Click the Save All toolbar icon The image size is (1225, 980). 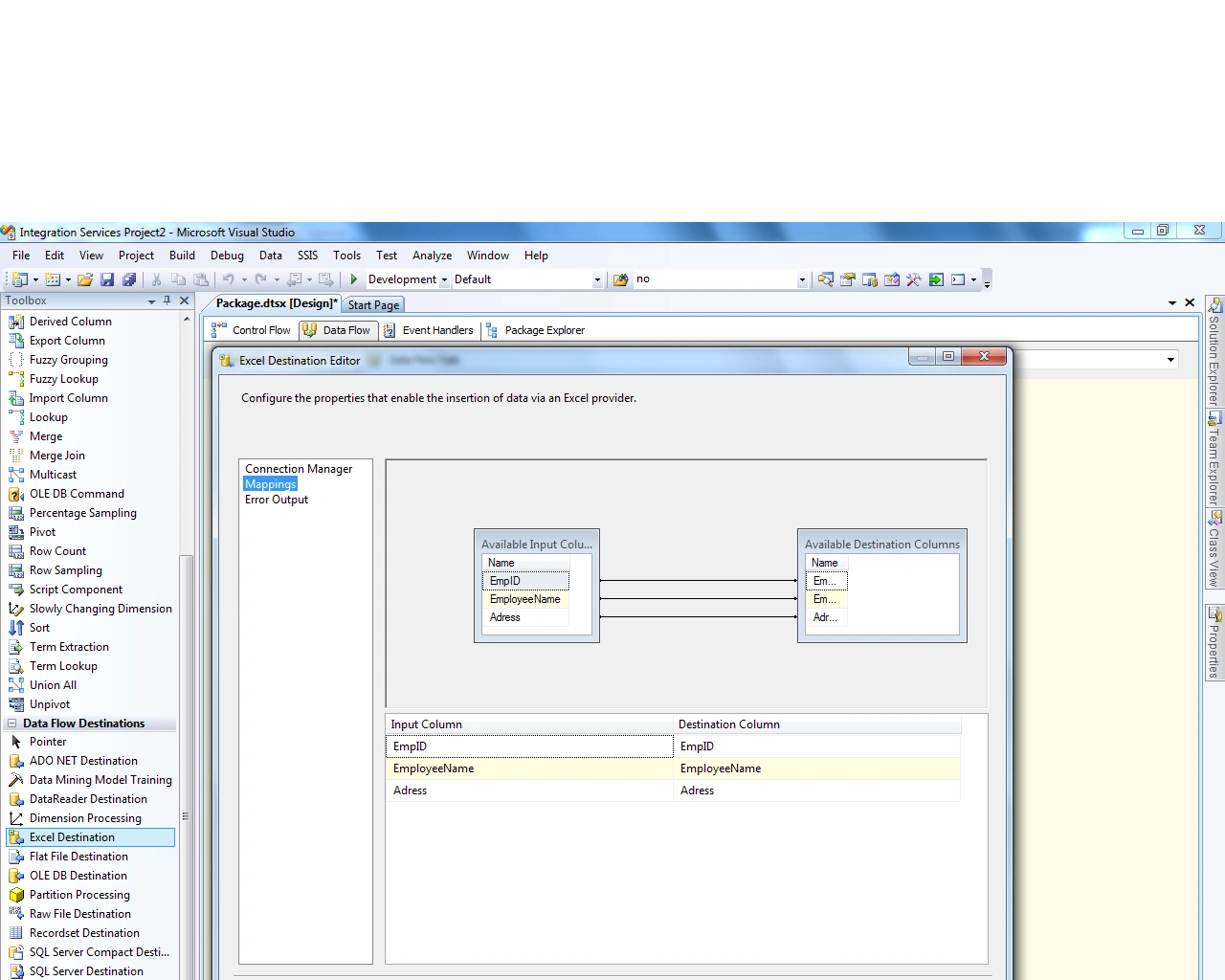pyautogui.click(x=129, y=279)
